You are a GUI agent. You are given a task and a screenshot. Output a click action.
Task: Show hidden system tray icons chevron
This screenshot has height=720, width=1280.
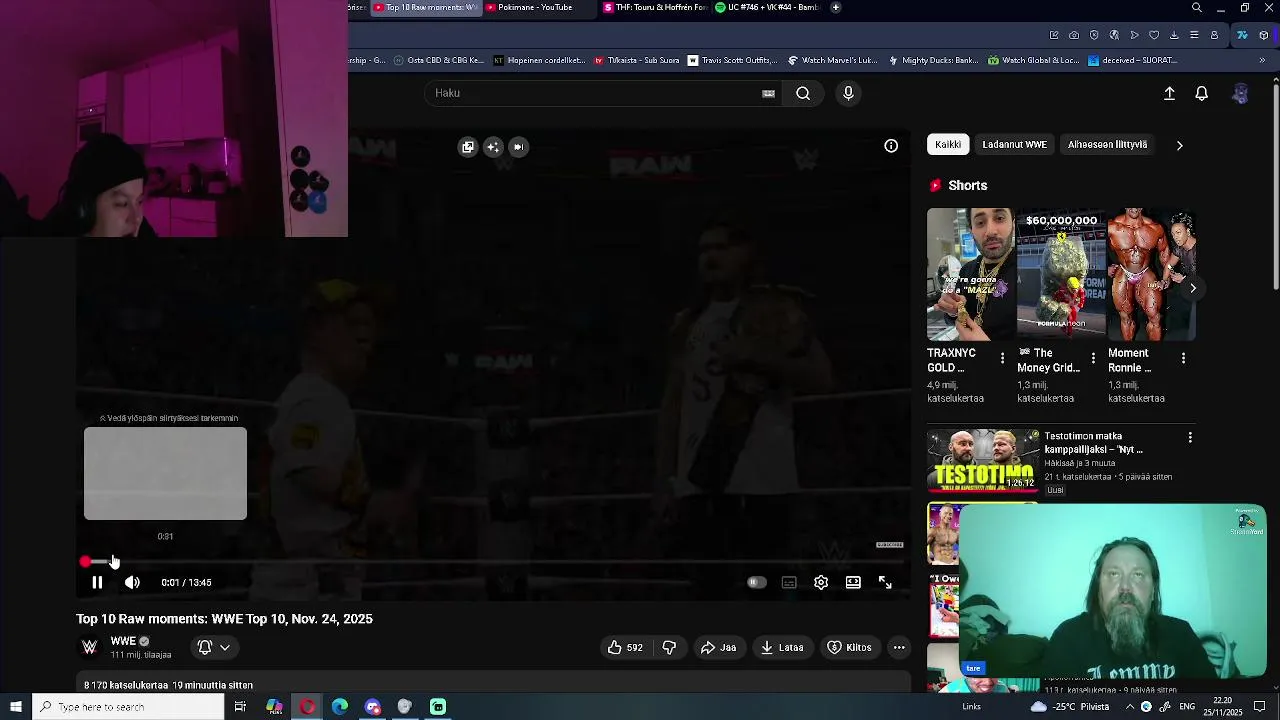[1129, 707]
